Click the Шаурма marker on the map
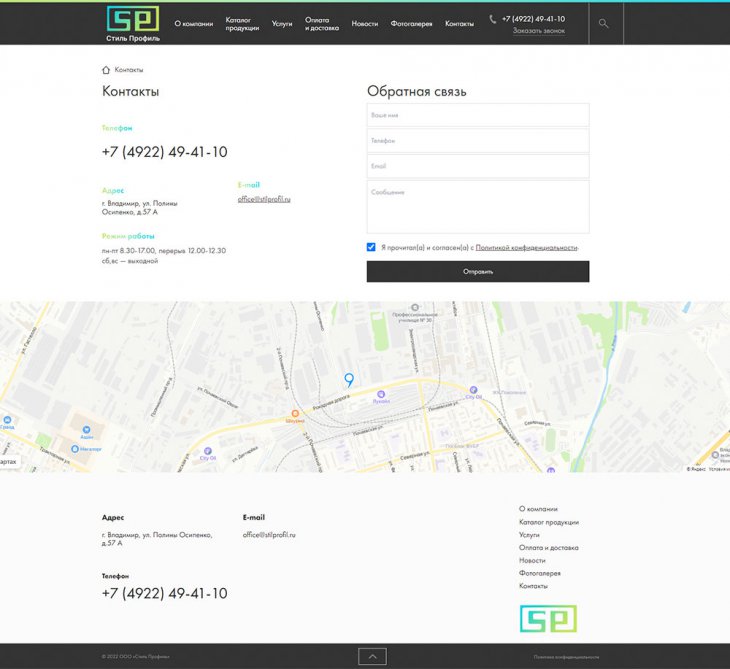The height and width of the screenshot is (669, 730). pyautogui.click(x=294, y=413)
